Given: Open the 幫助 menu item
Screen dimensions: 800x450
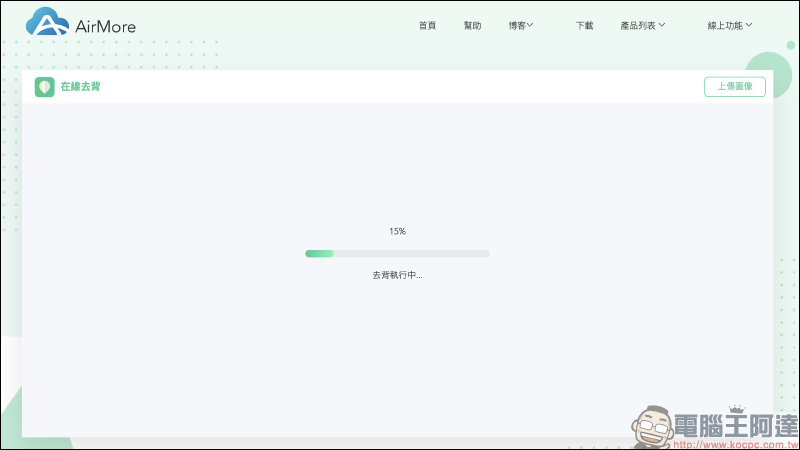Looking at the screenshot, I should coord(472,26).
